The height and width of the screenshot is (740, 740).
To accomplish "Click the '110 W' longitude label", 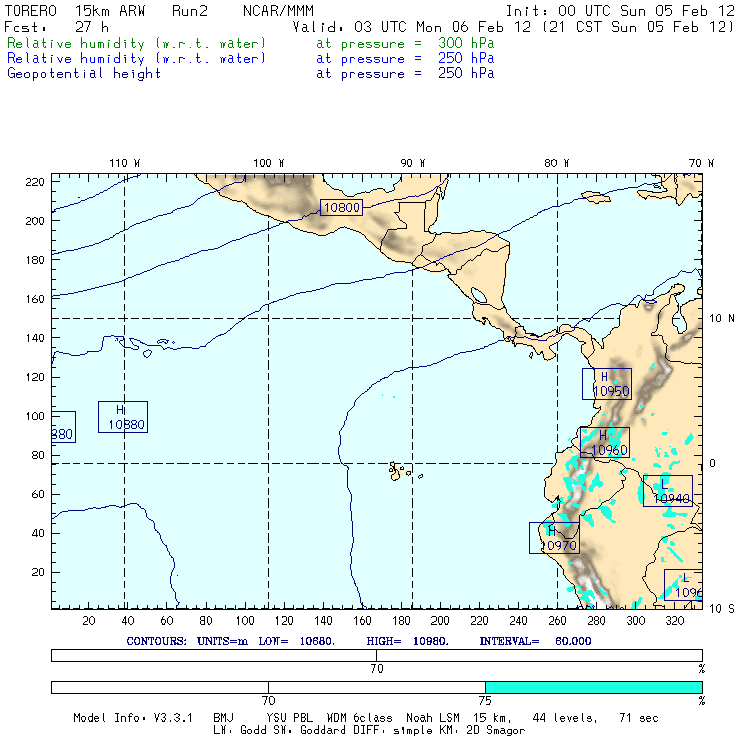I will (125, 163).
